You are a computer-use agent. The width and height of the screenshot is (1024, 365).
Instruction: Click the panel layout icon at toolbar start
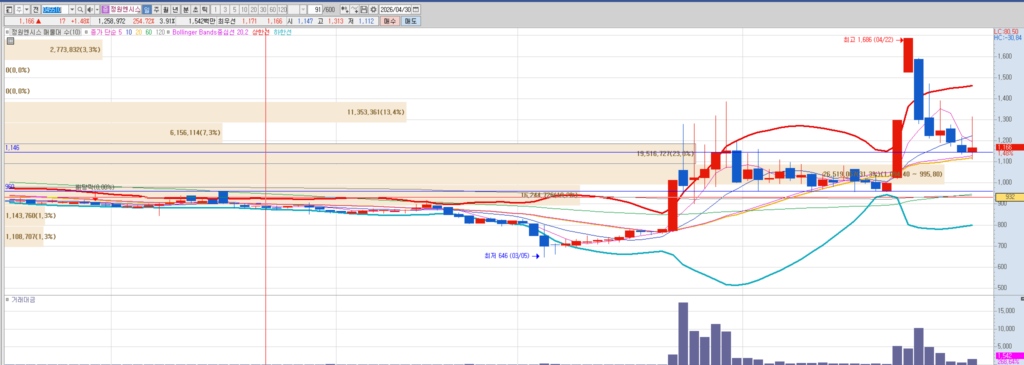8,10
